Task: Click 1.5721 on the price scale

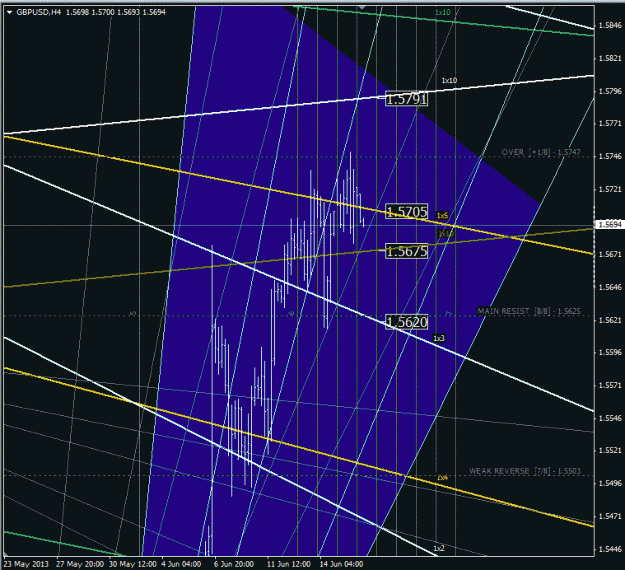Action: coord(610,189)
